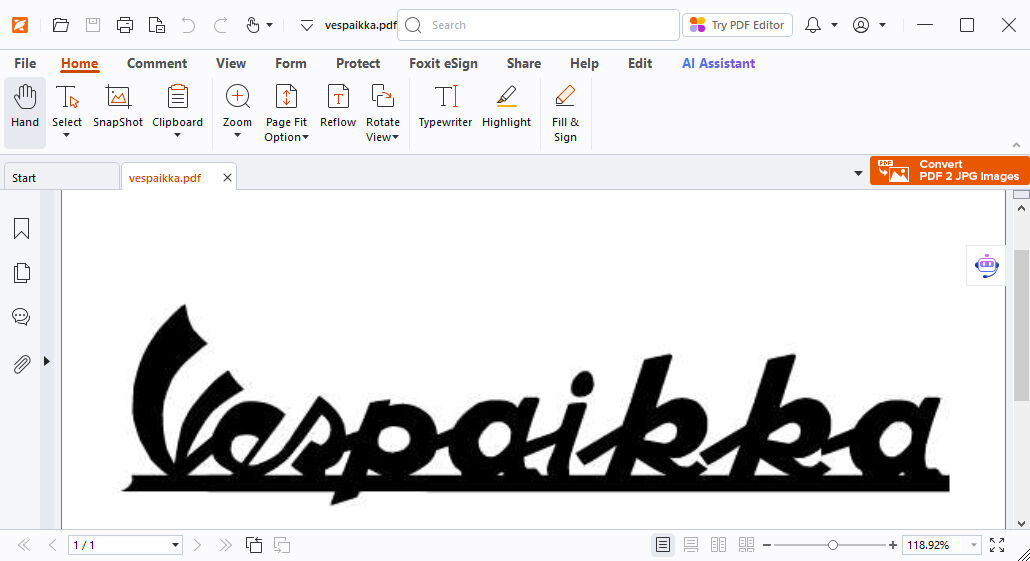Click Convert PDF 2 JPG Images banner
The height and width of the screenshot is (561, 1030).
coord(950,171)
